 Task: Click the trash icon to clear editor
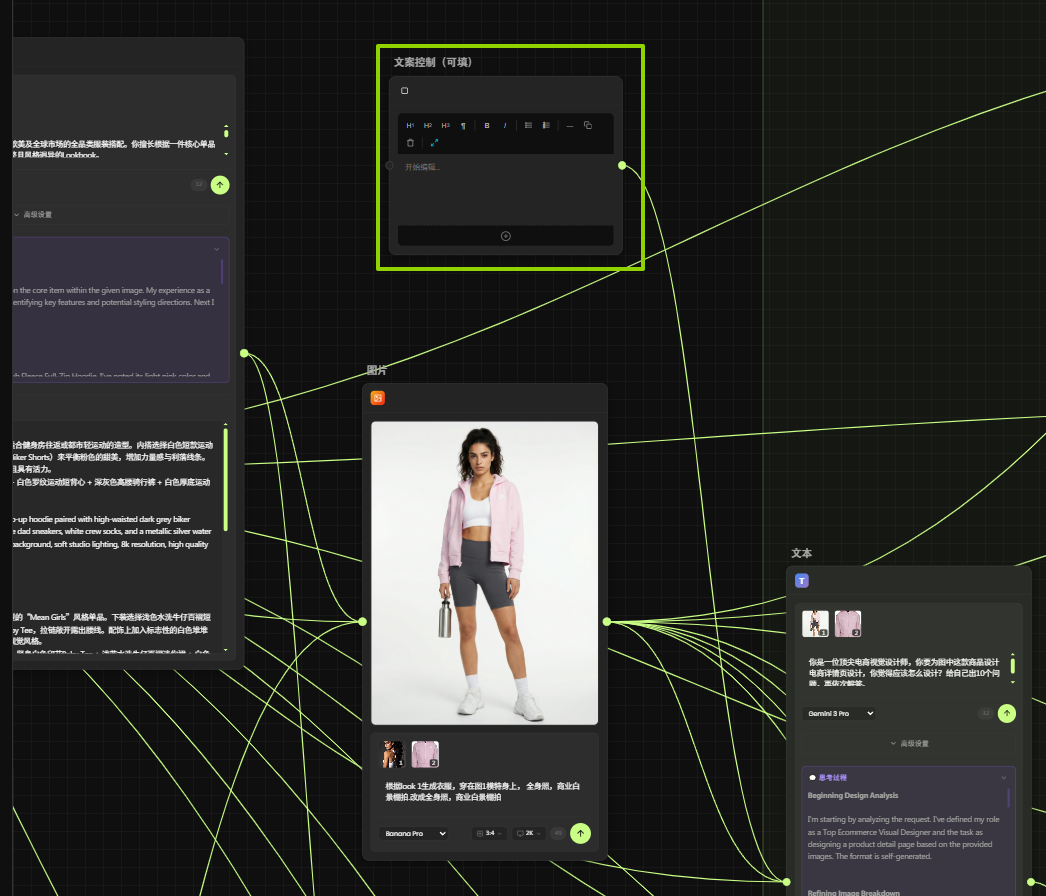pos(410,143)
